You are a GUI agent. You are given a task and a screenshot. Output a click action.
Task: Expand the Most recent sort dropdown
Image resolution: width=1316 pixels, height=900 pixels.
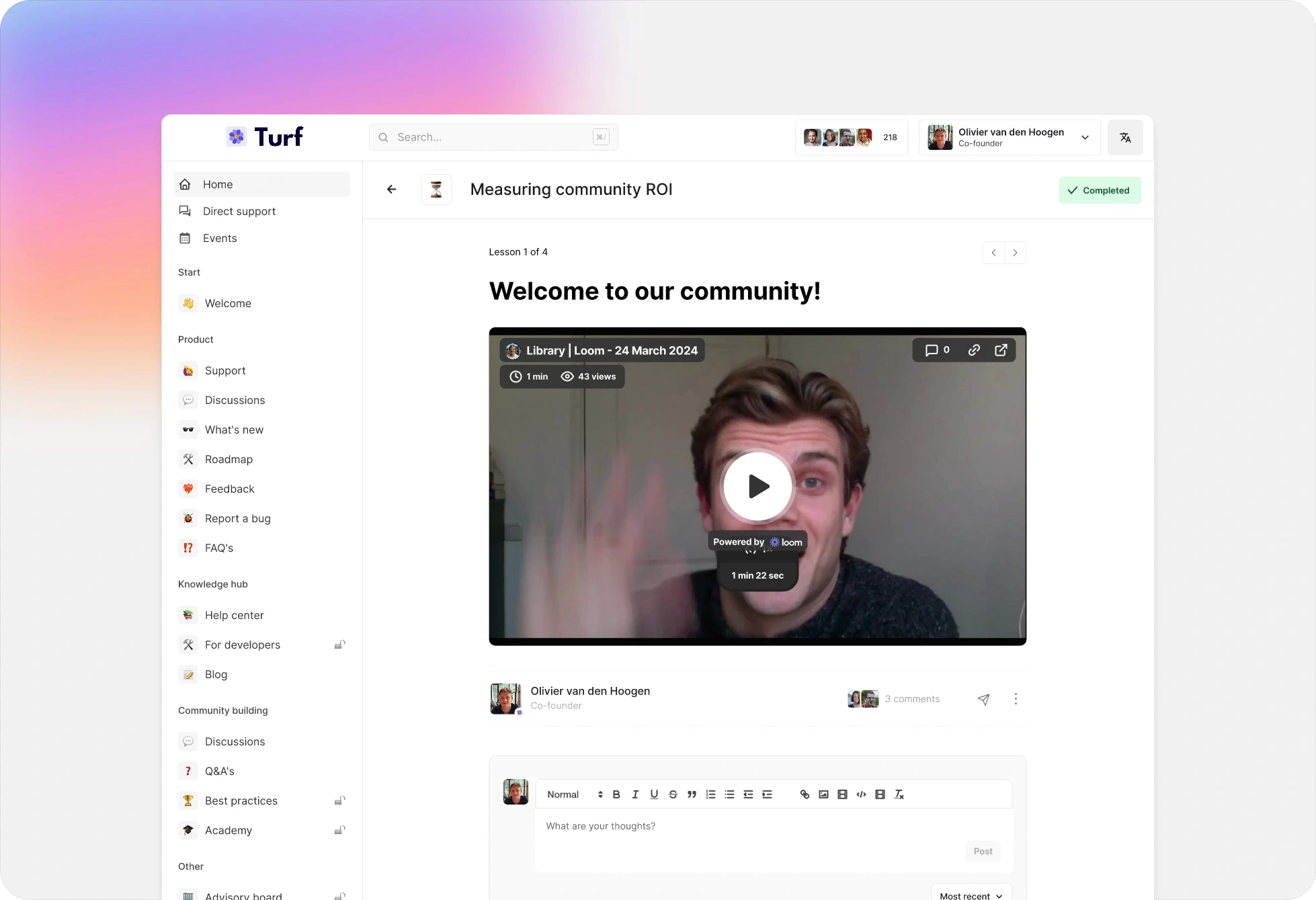pos(971,895)
